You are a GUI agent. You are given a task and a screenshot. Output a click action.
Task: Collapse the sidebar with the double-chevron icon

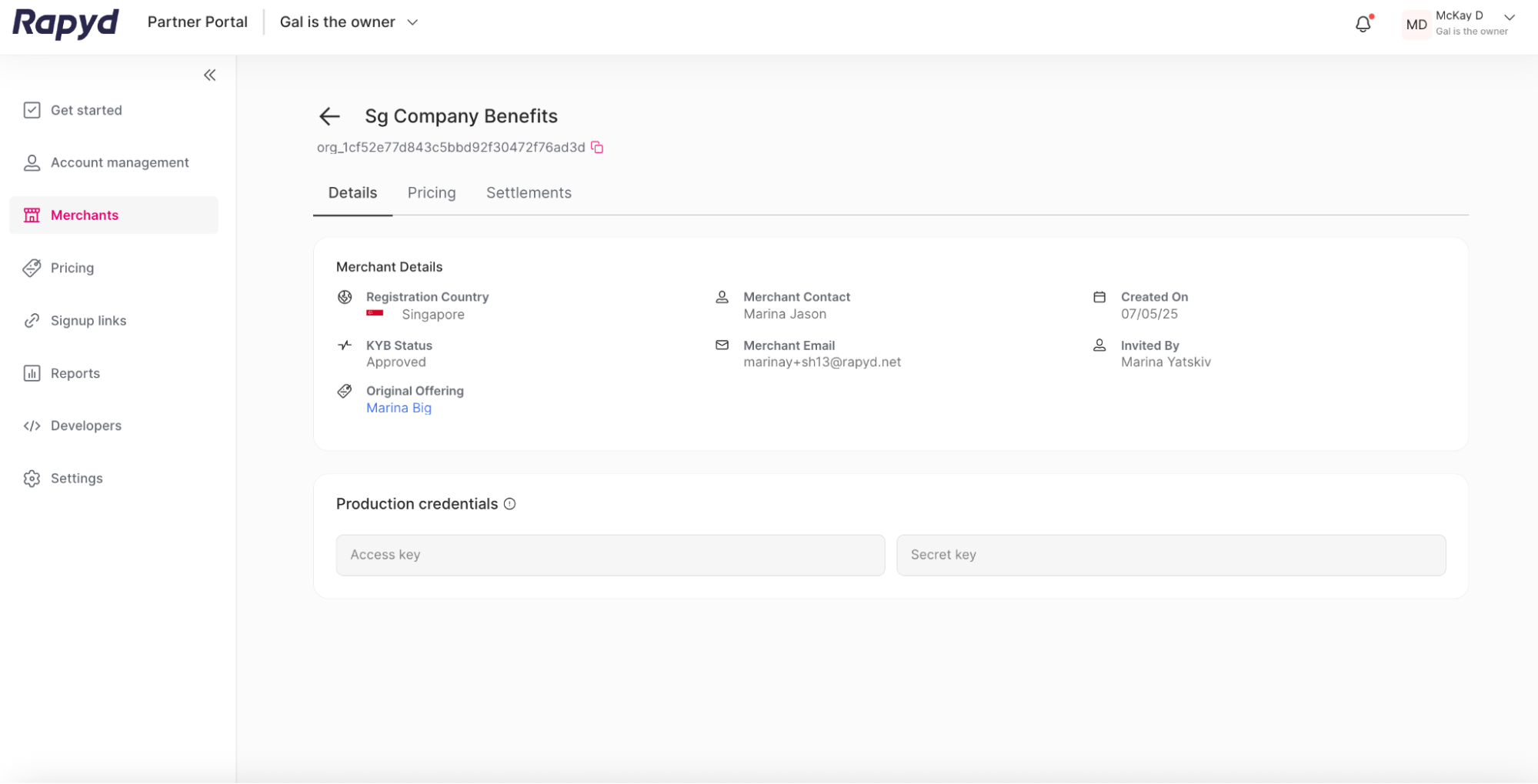pyautogui.click(x=210, y=75)
